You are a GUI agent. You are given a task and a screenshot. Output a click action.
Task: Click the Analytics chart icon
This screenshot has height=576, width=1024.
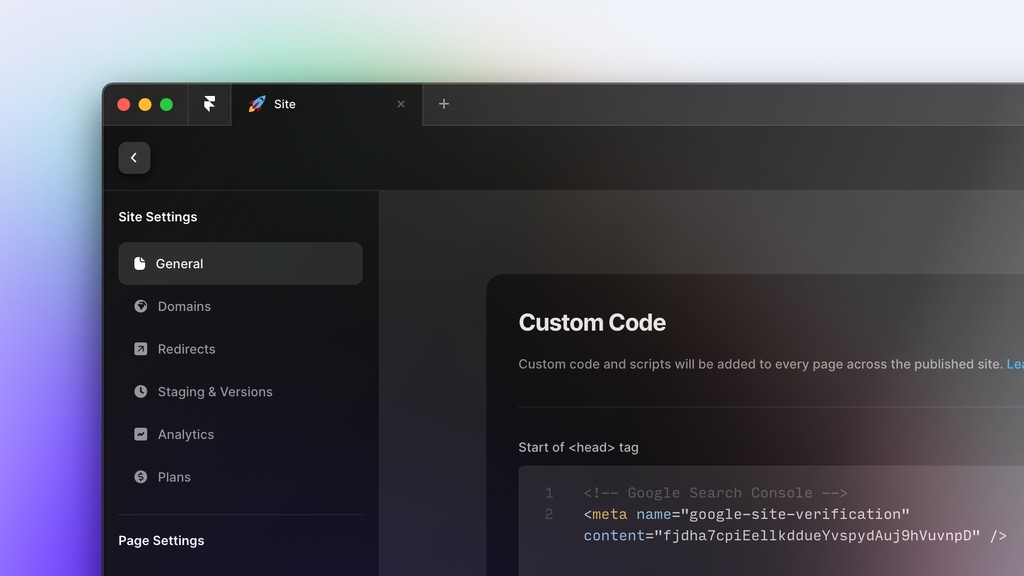(x=140, y=434)
